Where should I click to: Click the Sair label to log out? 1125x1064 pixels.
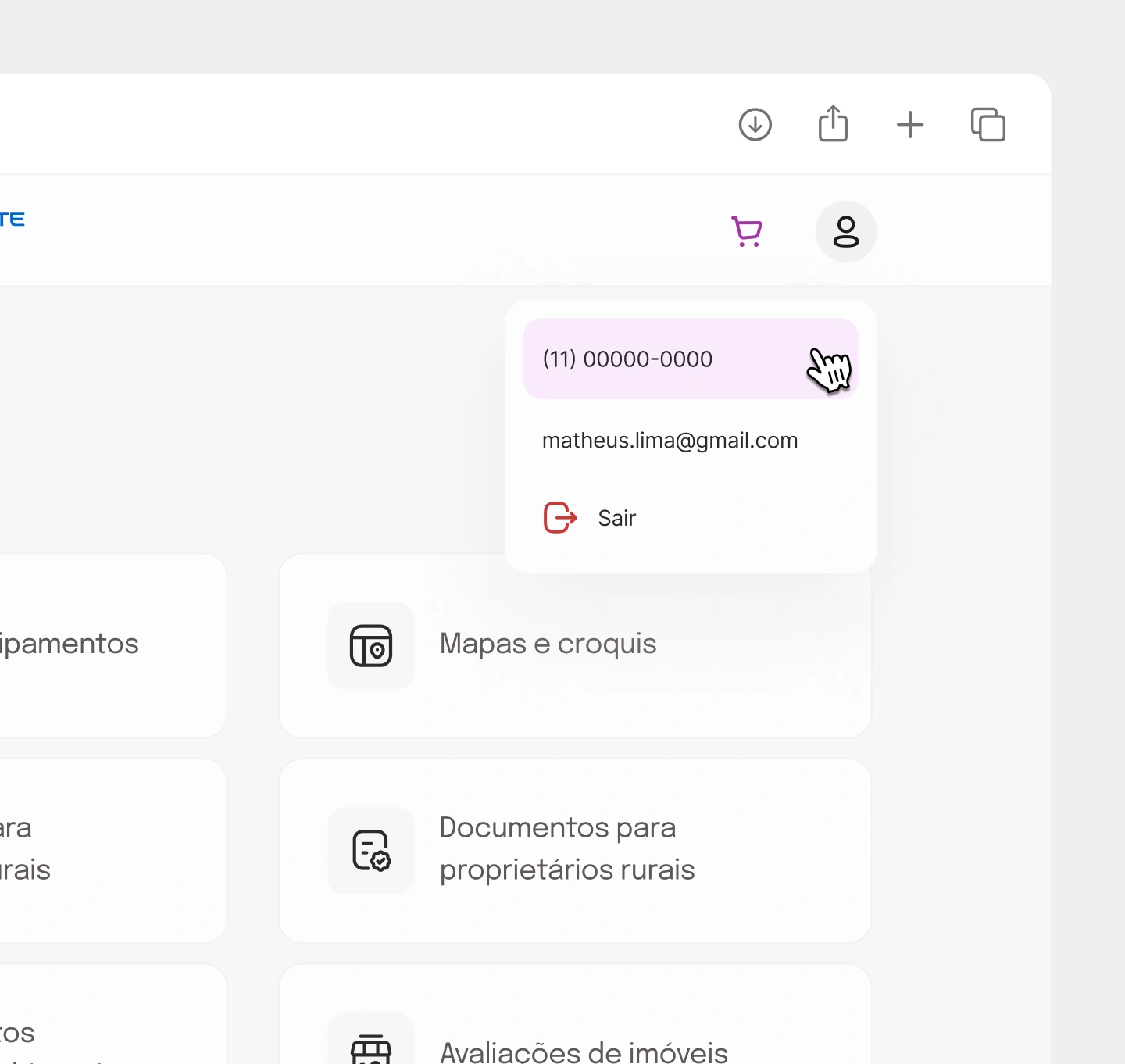pyautogui.click(x=617, y=518)
